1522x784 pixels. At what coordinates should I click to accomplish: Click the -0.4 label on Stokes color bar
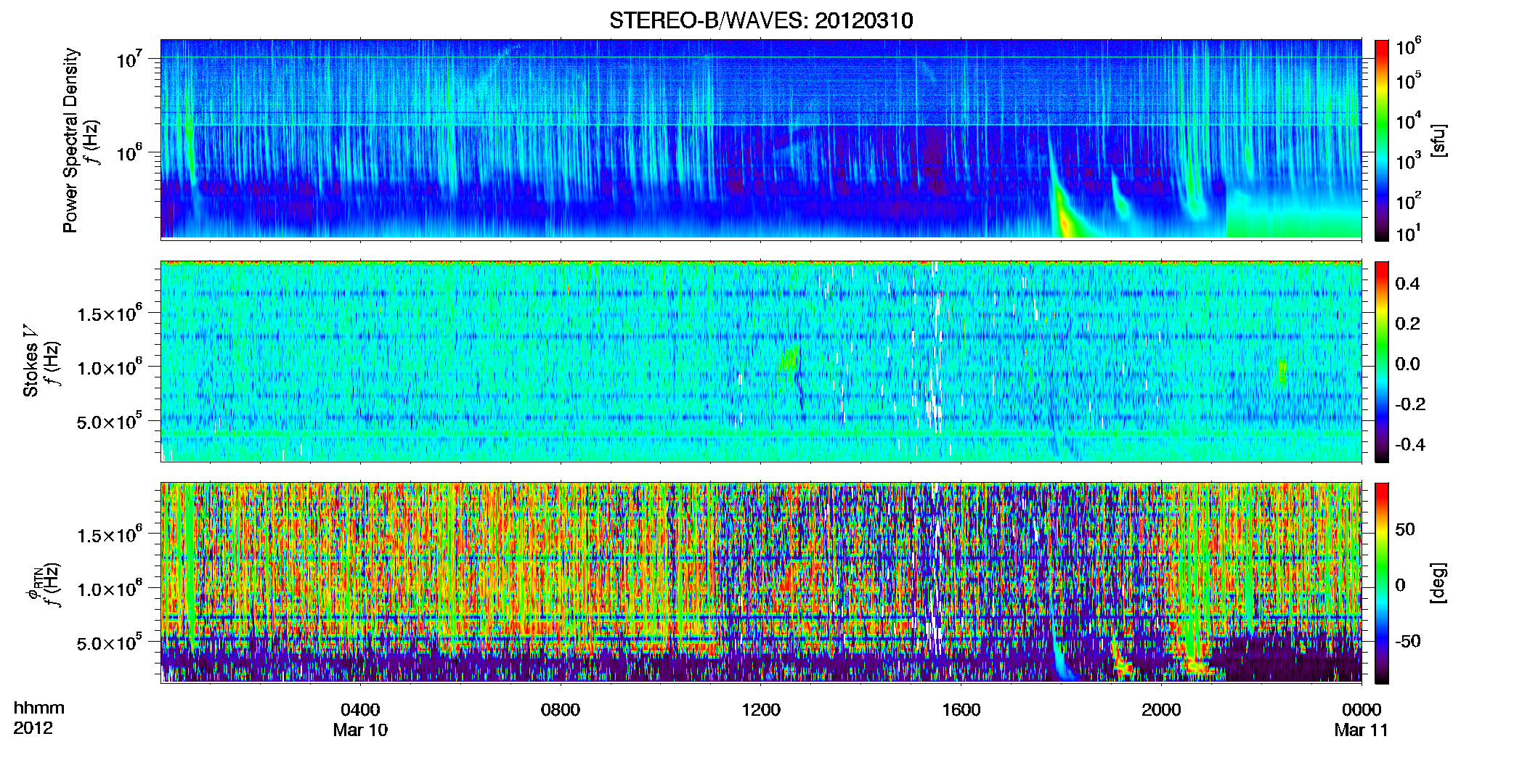(1410, 445)
